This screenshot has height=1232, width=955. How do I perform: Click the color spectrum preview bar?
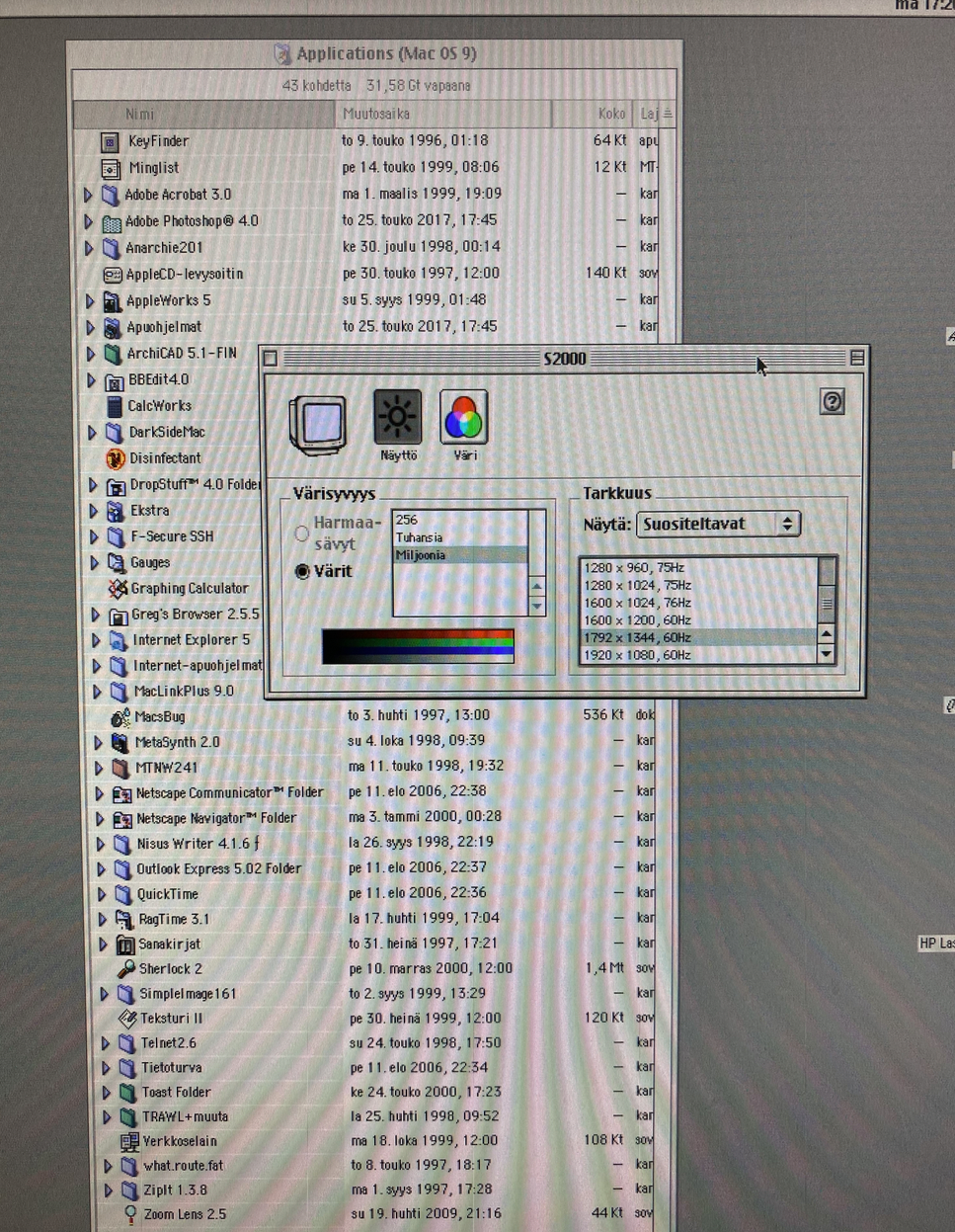coord(418,646)
